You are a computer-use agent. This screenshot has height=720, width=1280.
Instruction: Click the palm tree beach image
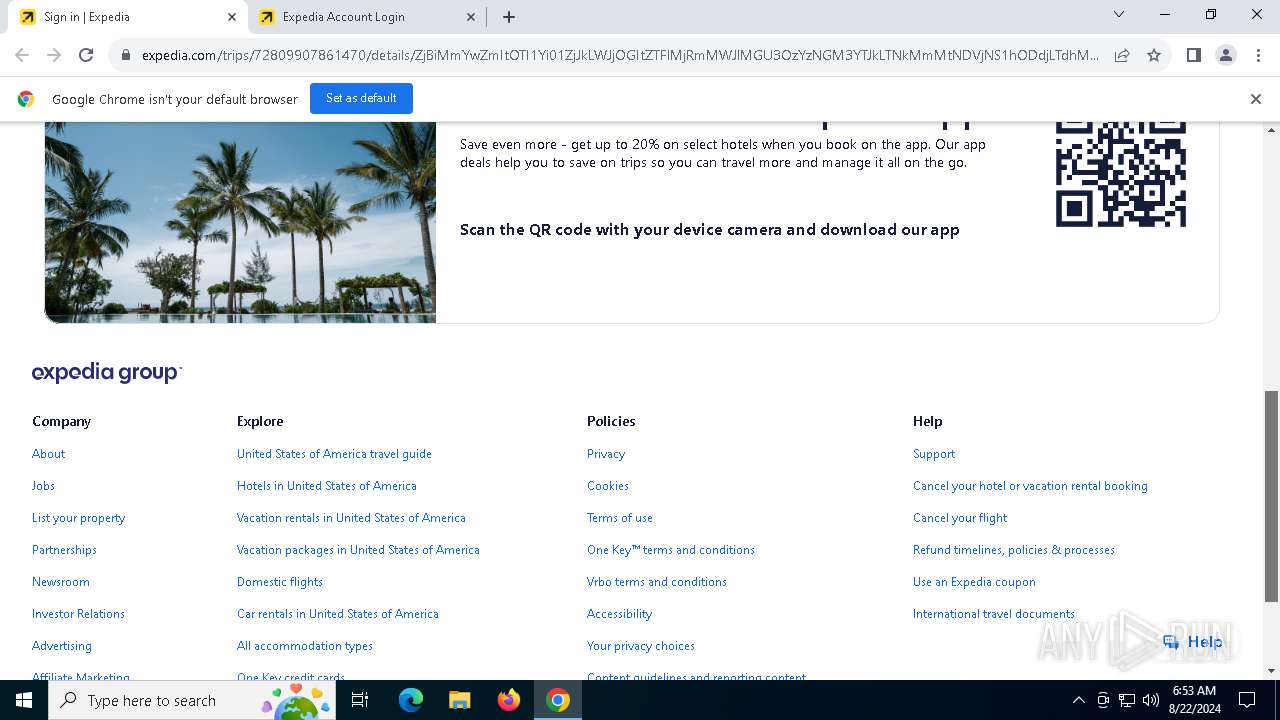(240, 222)
